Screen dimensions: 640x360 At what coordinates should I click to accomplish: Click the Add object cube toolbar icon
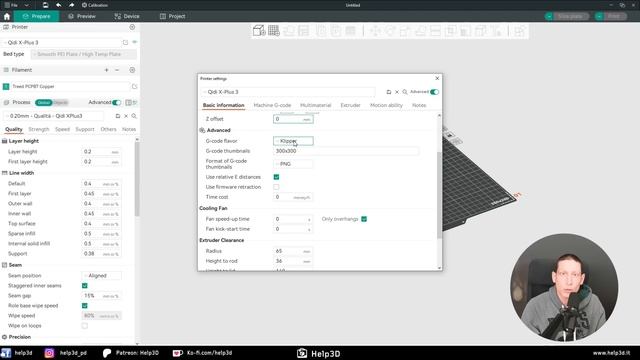(259, 31)
